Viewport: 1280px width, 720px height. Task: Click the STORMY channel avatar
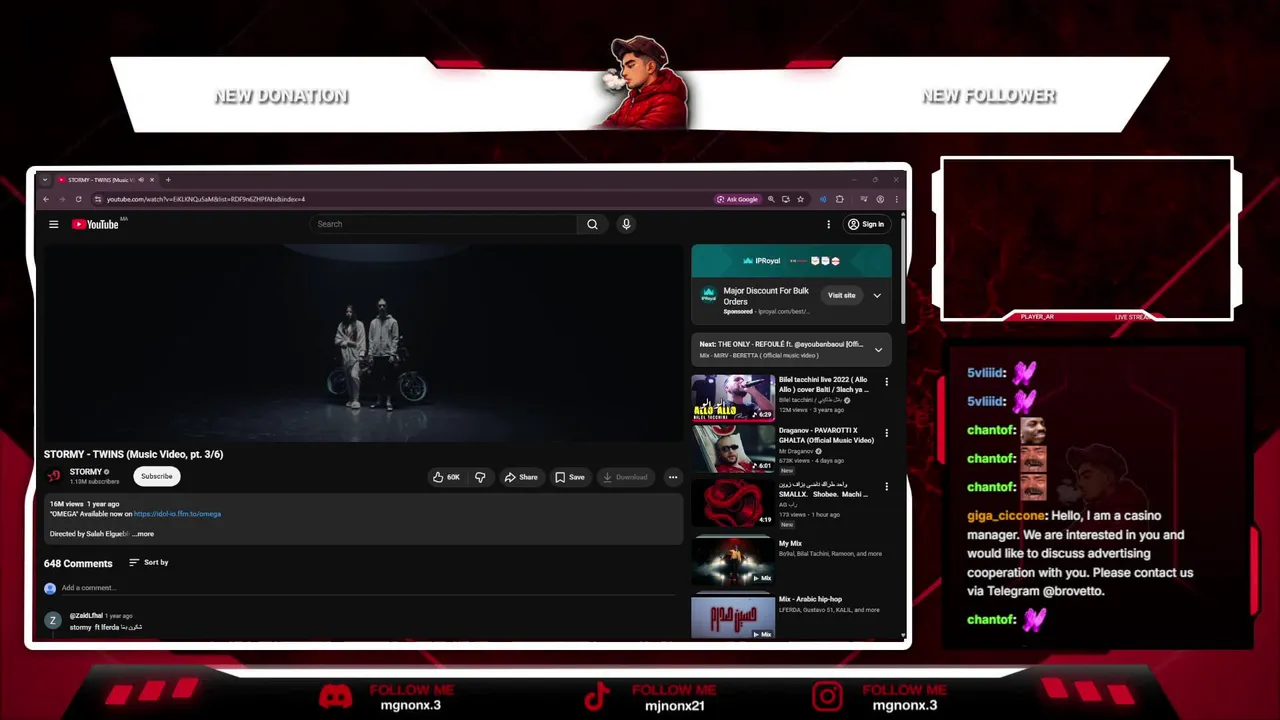54,476
